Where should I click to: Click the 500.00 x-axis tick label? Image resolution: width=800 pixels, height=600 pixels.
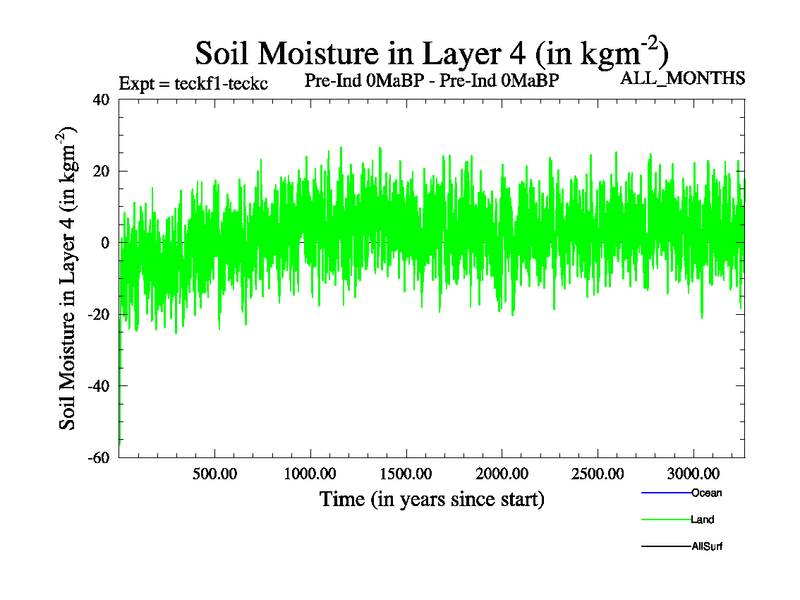(x=214, y=472)
